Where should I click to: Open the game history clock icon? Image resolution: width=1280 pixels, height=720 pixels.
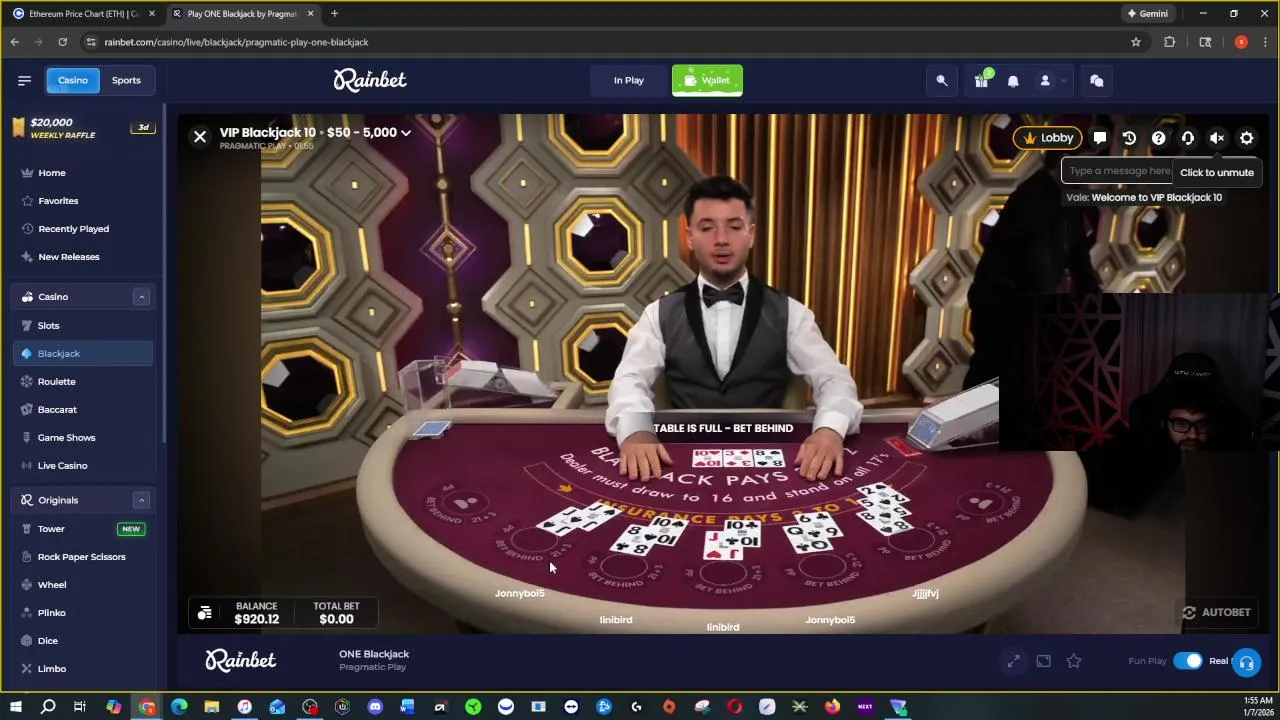[x=1129, y=138]
